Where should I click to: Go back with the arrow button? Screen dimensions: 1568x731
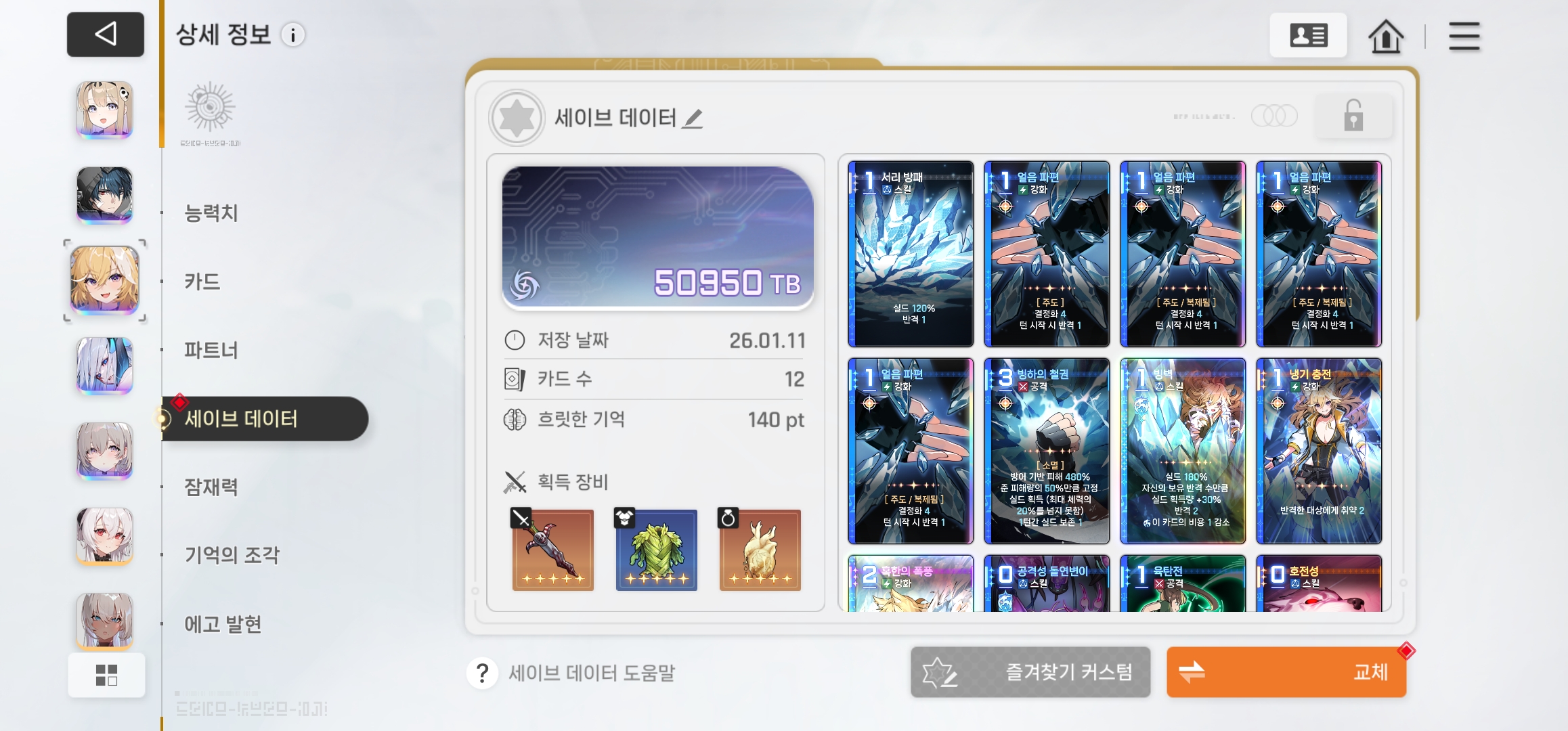pos(106,34)
